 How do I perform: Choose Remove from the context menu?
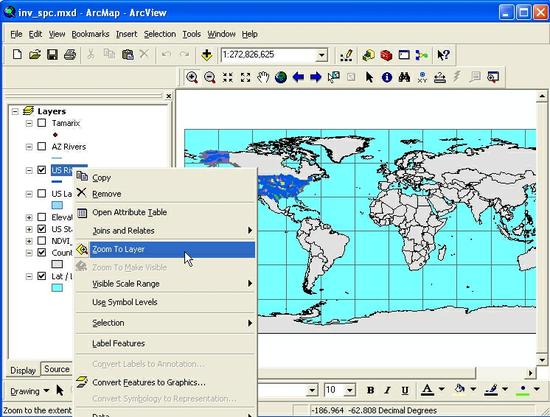pos(166,194)
